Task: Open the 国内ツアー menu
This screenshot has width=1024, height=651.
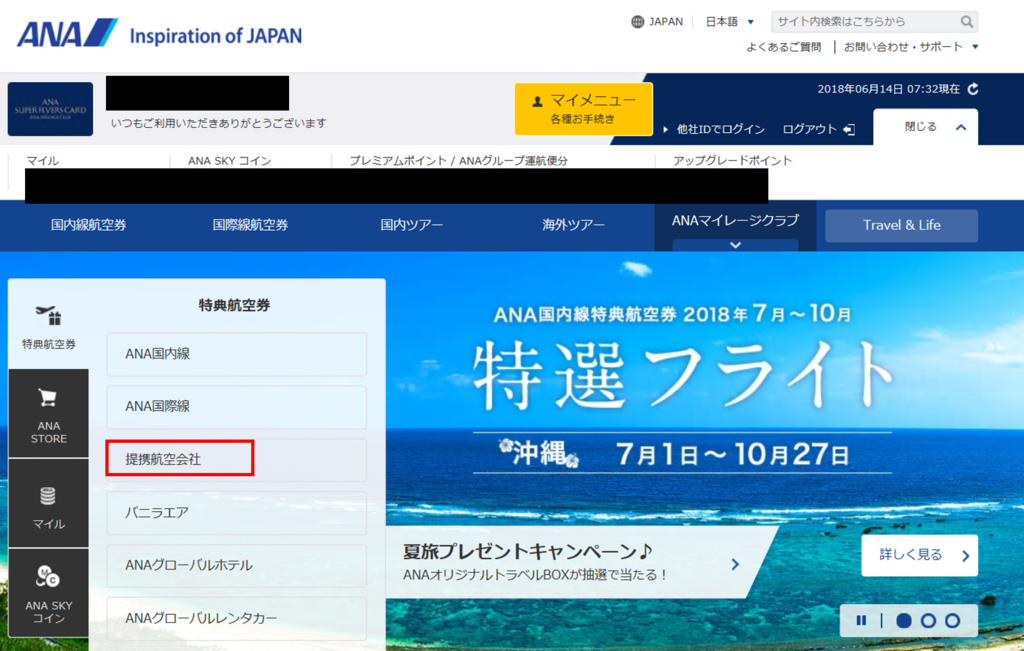Action: pyautogui.click(x=411, y=225)
